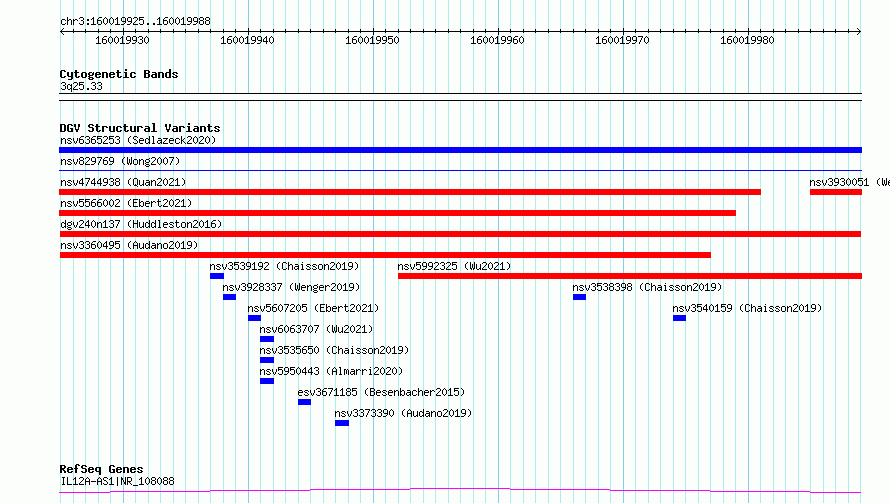Click the Cytogenetic Bands track title
This screenshot has height=503, width=890.
click(119, 74)
